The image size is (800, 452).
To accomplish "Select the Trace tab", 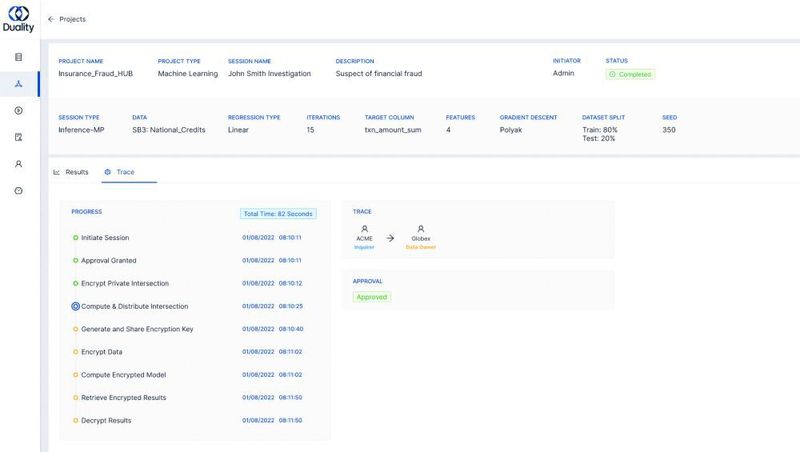I will point(120,172).
